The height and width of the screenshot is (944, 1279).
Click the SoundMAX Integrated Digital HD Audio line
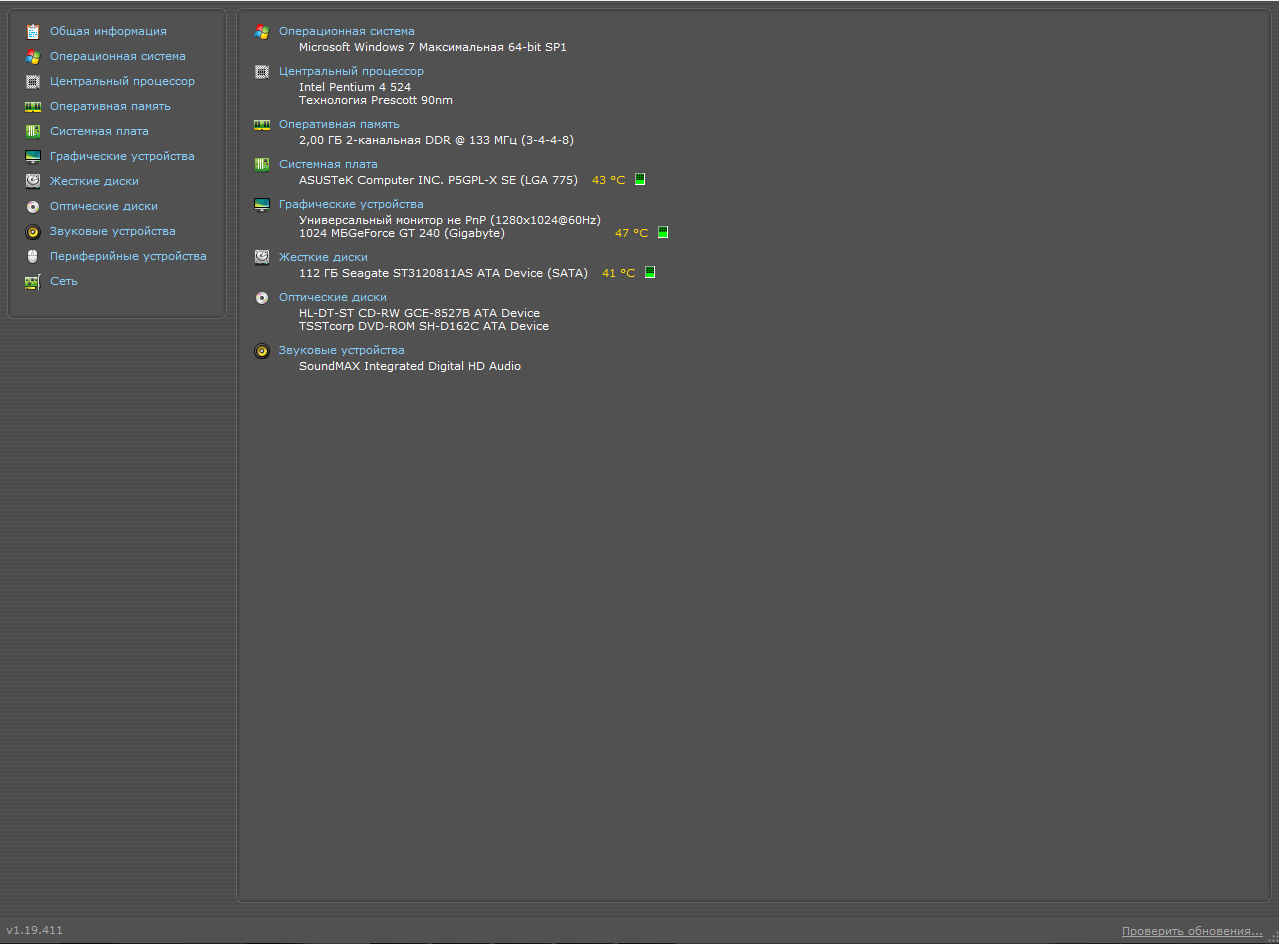click(x=410, y=366)
